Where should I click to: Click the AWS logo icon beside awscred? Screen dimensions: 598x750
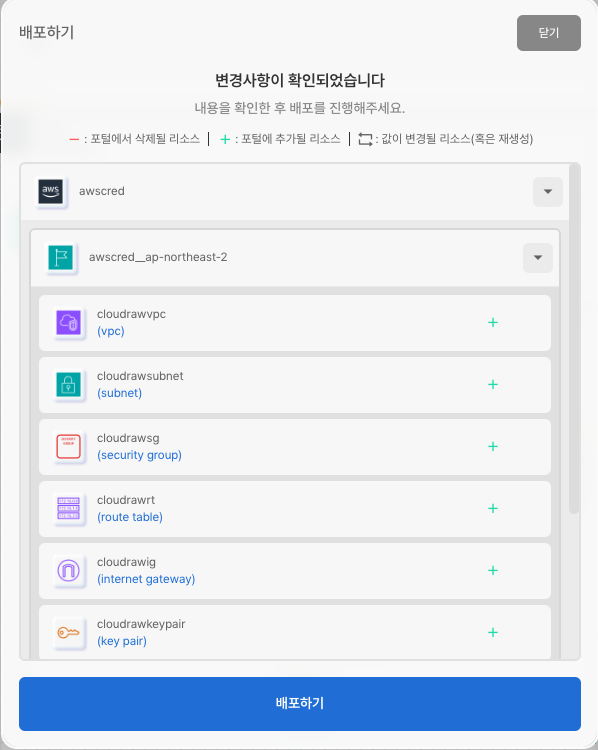pos(51,192)
